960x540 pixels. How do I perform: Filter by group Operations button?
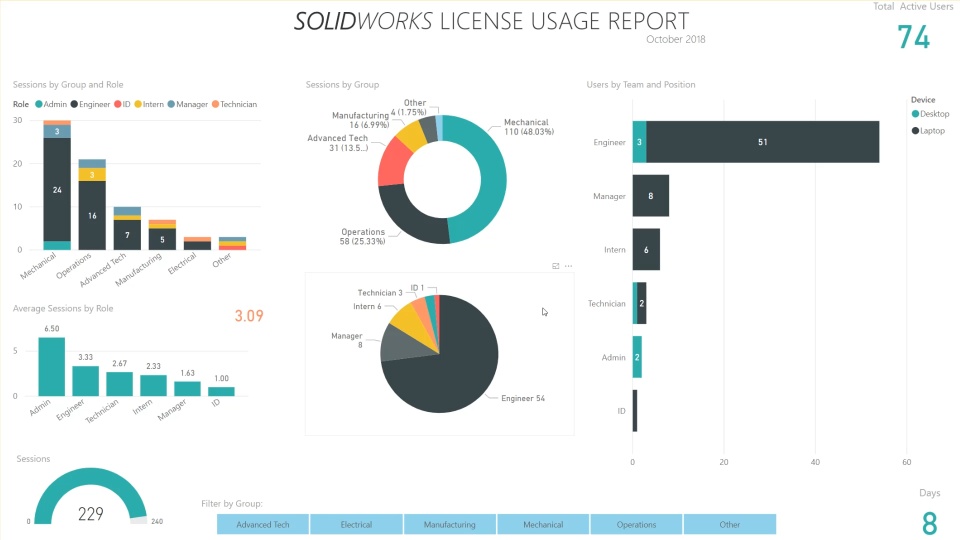click(x=636, y=524)
